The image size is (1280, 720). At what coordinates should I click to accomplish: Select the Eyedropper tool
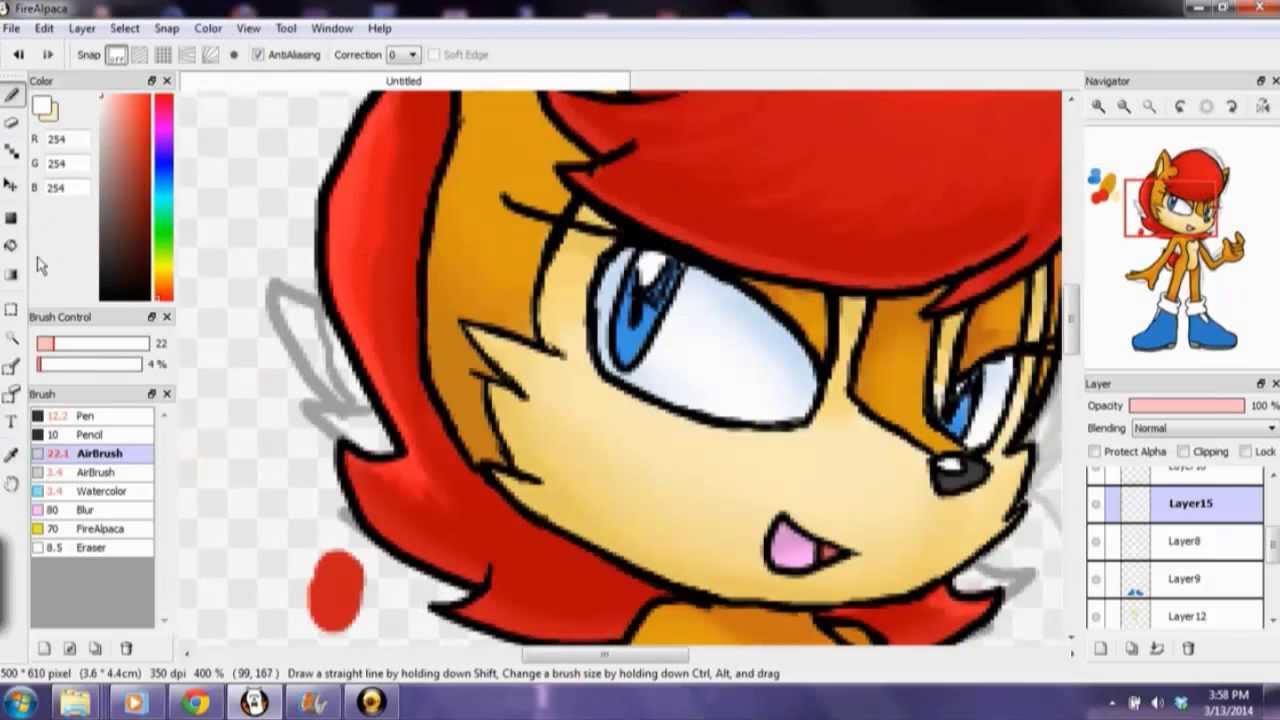pyautogui.click(x=12, y=455)
